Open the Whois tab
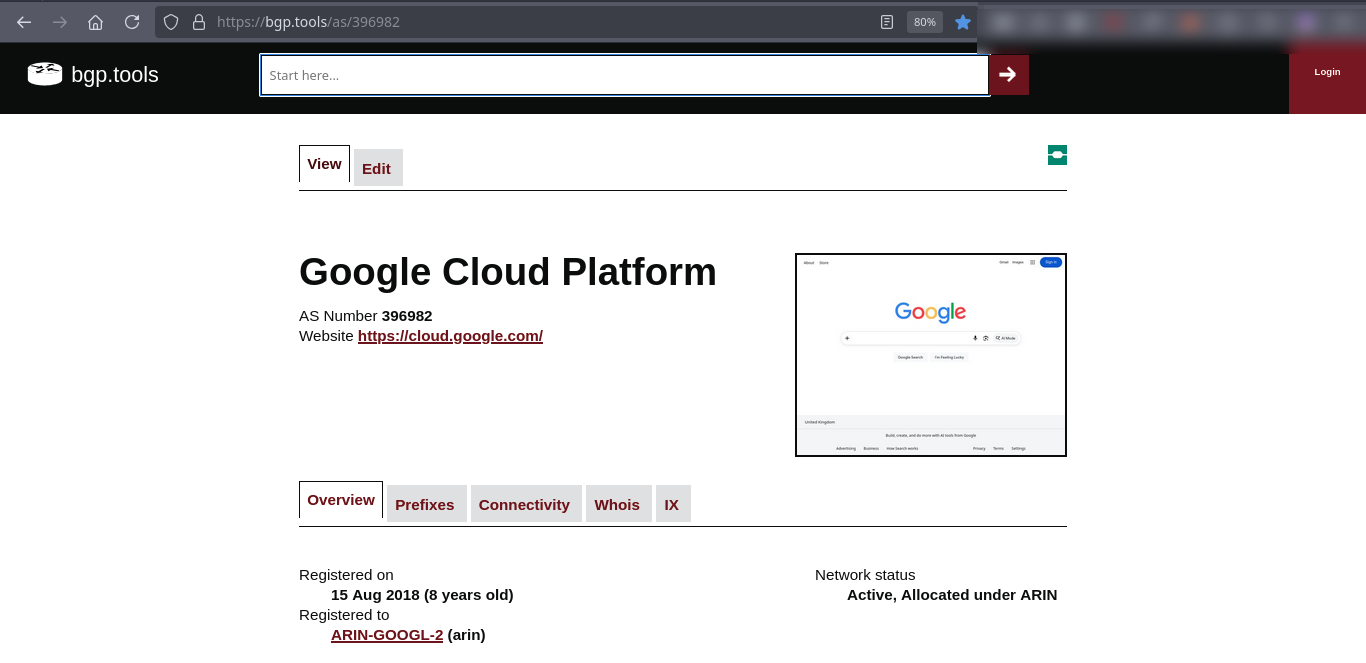Viewport: 1366px width, 663px height. tap(617, 504)
